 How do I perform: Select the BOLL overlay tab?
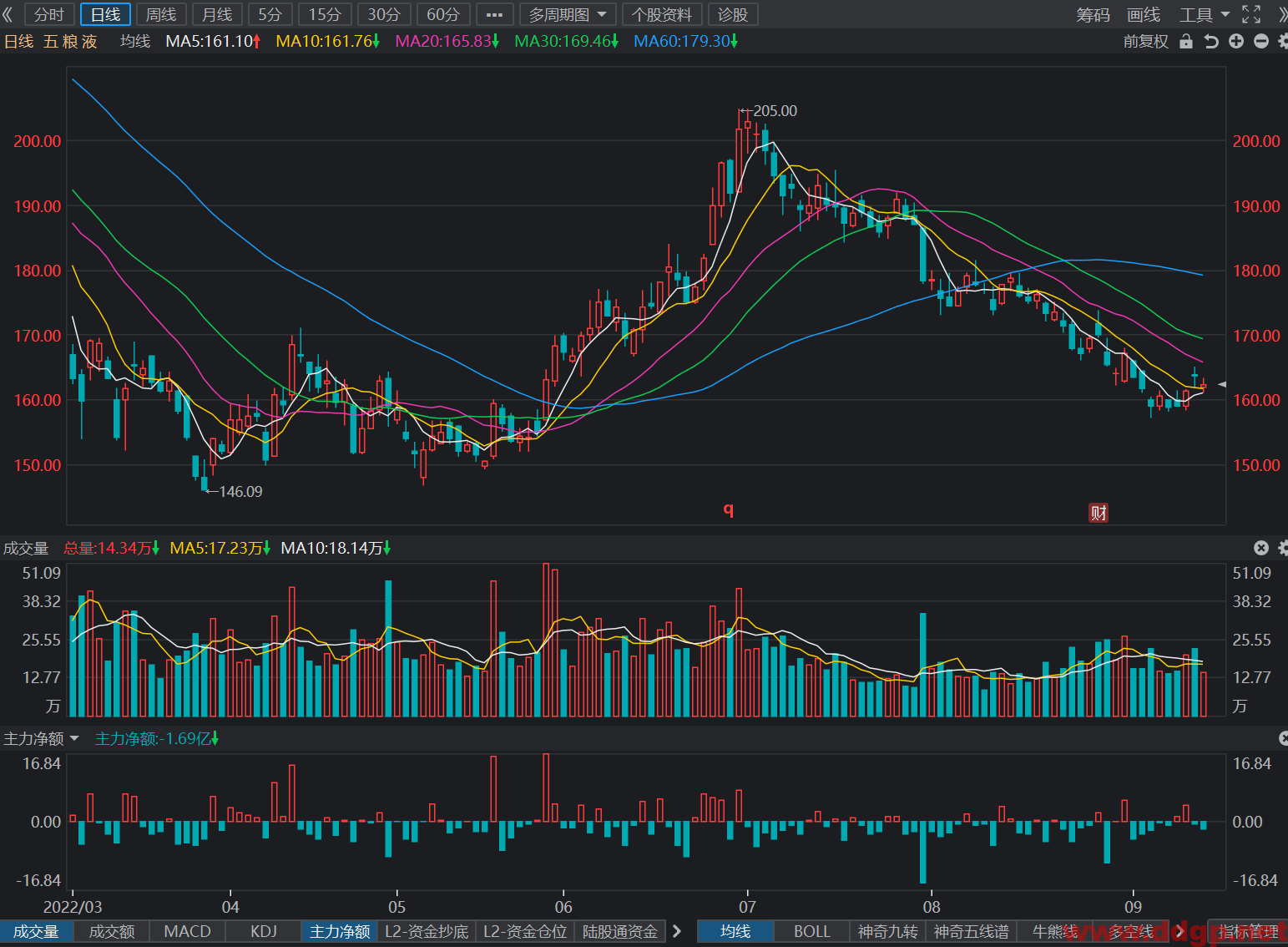coord(812,931)
